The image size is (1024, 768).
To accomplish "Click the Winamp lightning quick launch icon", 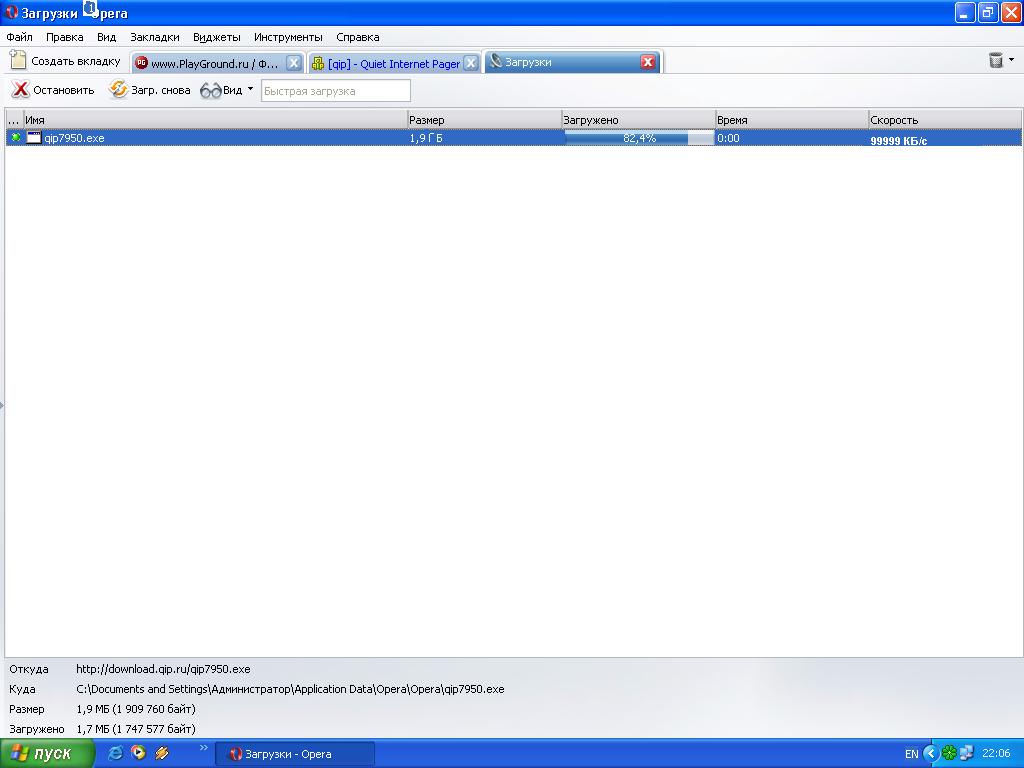I will [x=162, y=753].
